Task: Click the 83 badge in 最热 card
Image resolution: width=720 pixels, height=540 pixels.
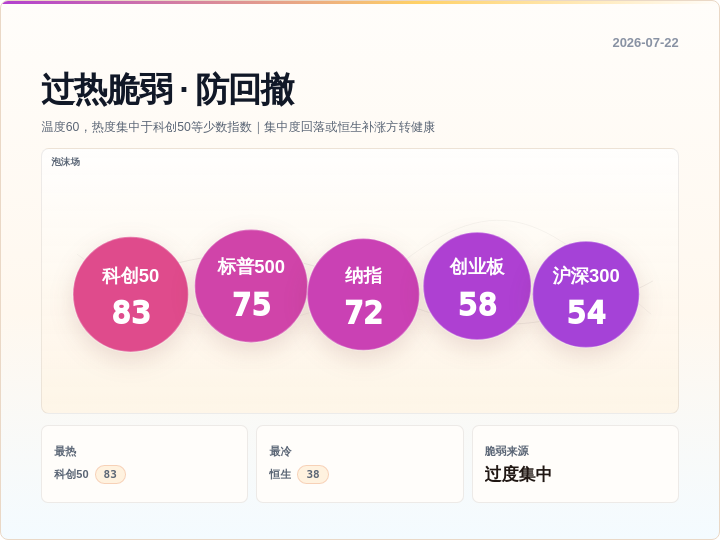Action: pos(110,474)
